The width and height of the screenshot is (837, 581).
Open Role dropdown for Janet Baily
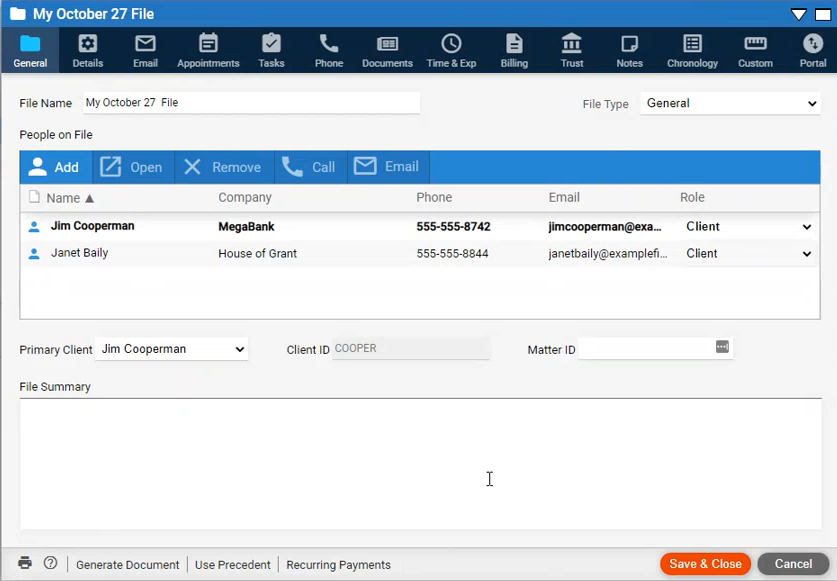coord(748,254)
